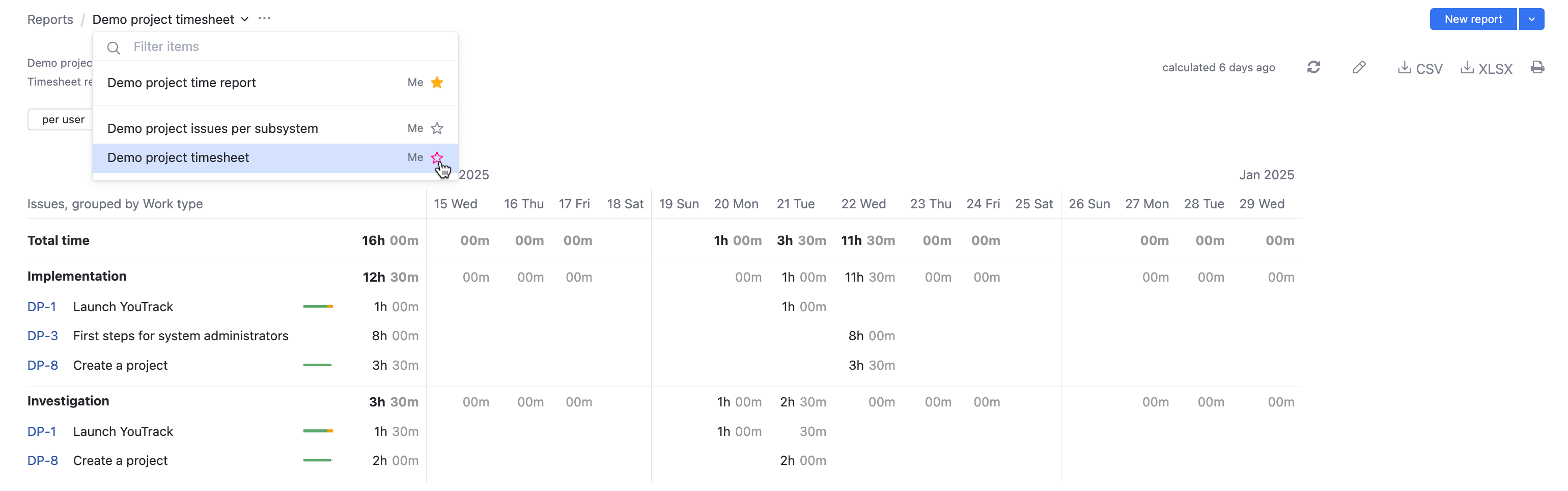Screen dimensions: 1568x491
Task: Download the report as XLSX
Action: pyautogui.click(x=1486, y=68)
